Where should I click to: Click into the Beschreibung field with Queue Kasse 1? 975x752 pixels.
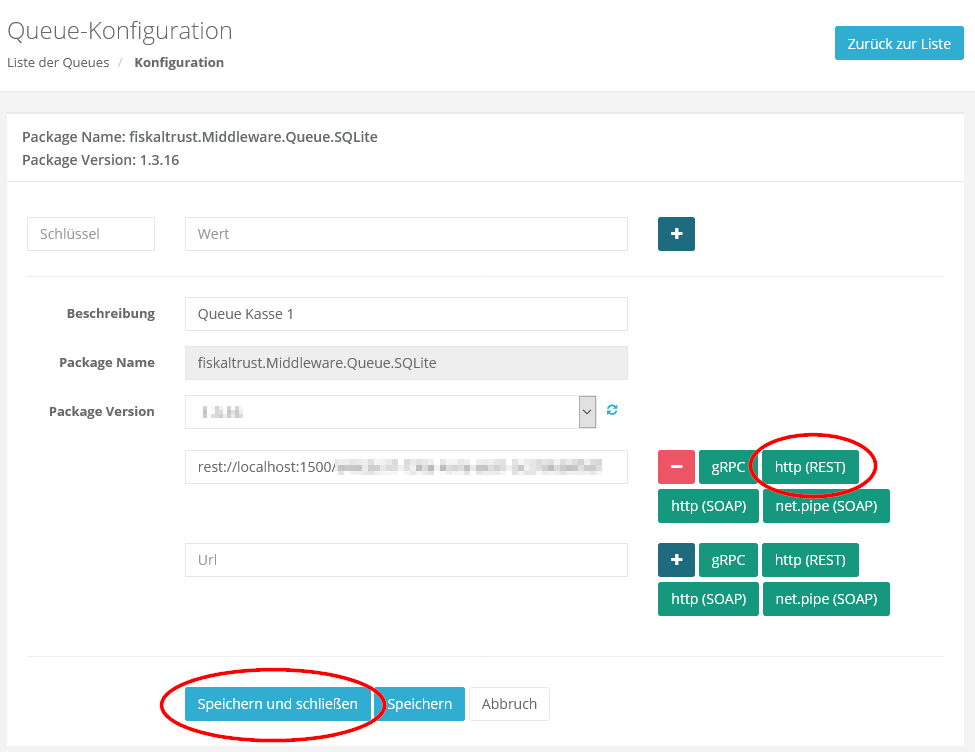(x=406, y=314)
